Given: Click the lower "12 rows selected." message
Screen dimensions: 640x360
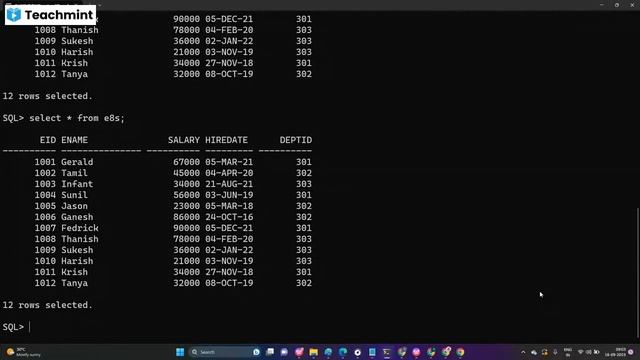Looking at the screenshot, I should [47, 305].
